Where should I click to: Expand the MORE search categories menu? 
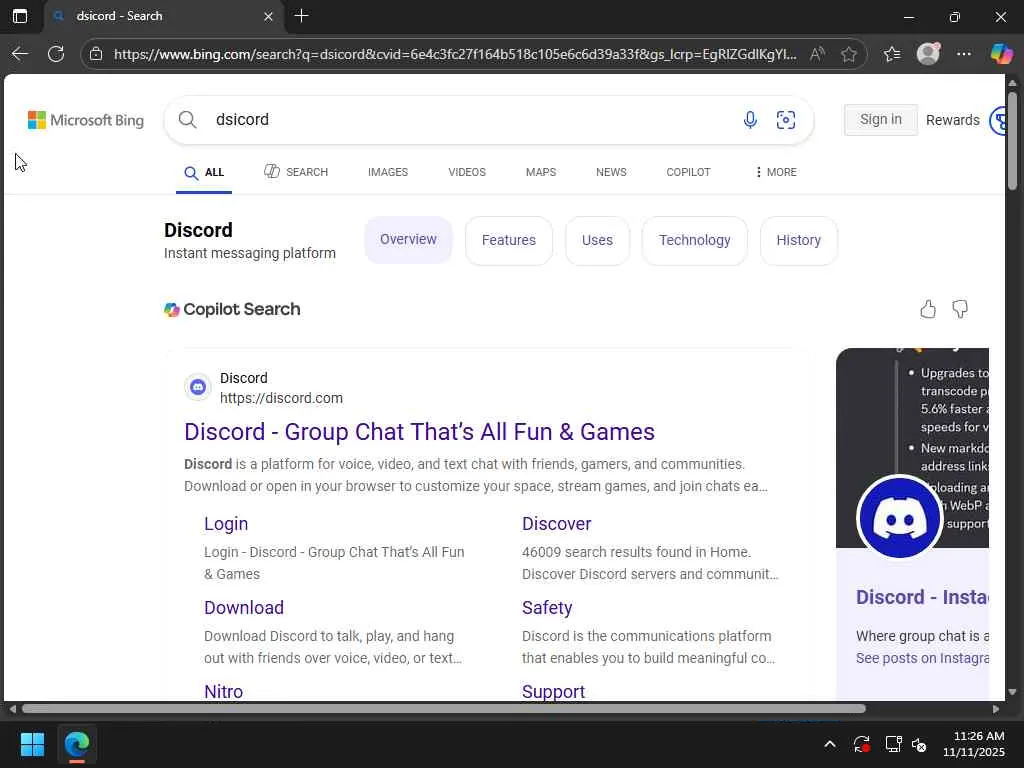(x=775, y=172)
